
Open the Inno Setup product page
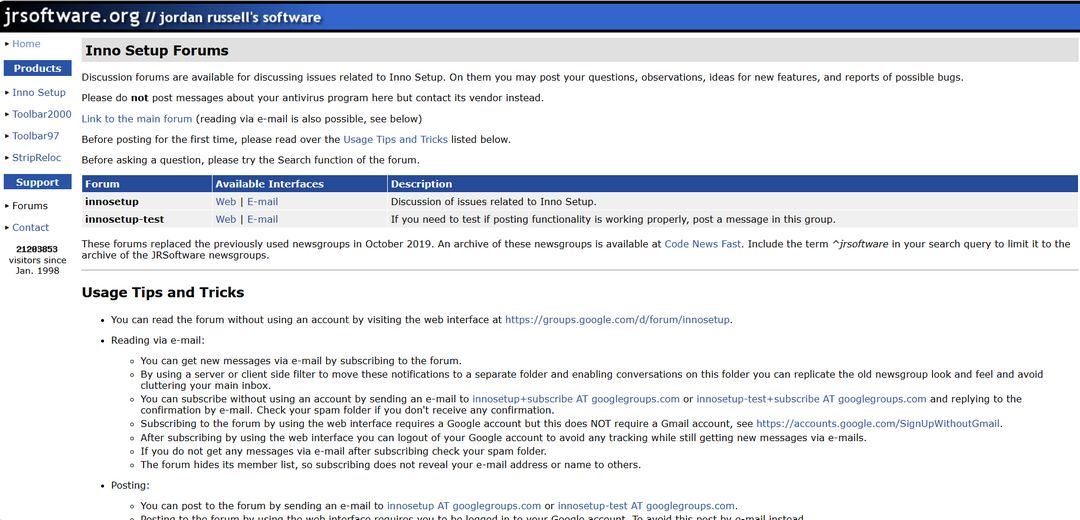click(x=39, y=93)
